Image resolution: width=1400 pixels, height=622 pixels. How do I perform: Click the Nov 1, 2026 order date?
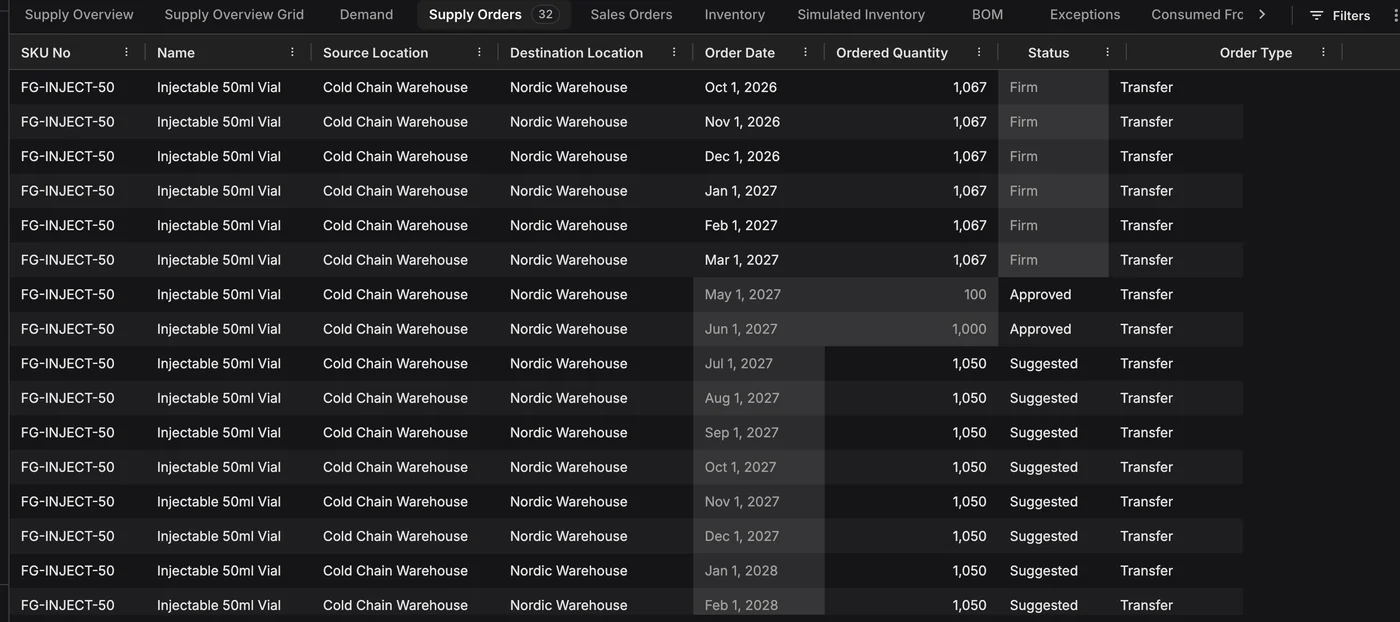(759, 122)
